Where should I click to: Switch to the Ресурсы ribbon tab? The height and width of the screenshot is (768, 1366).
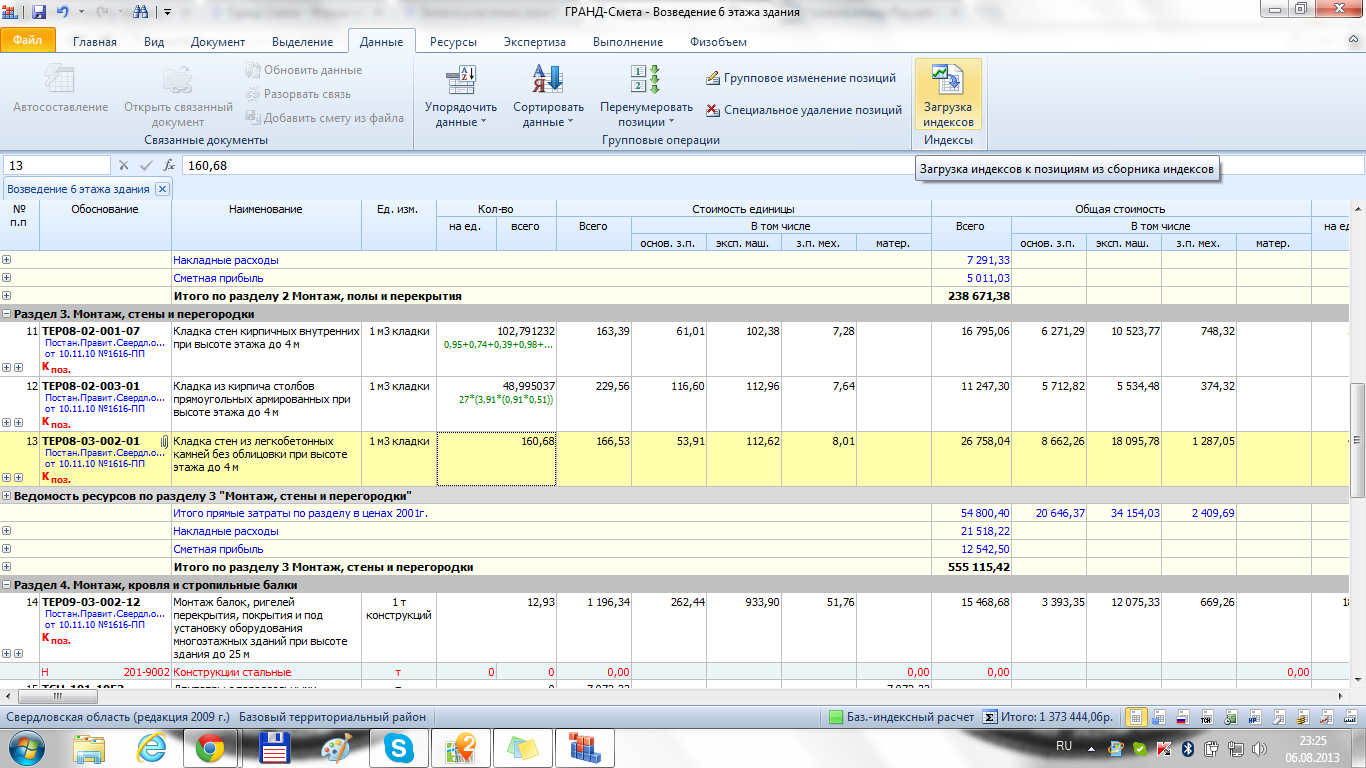(453, 42)
